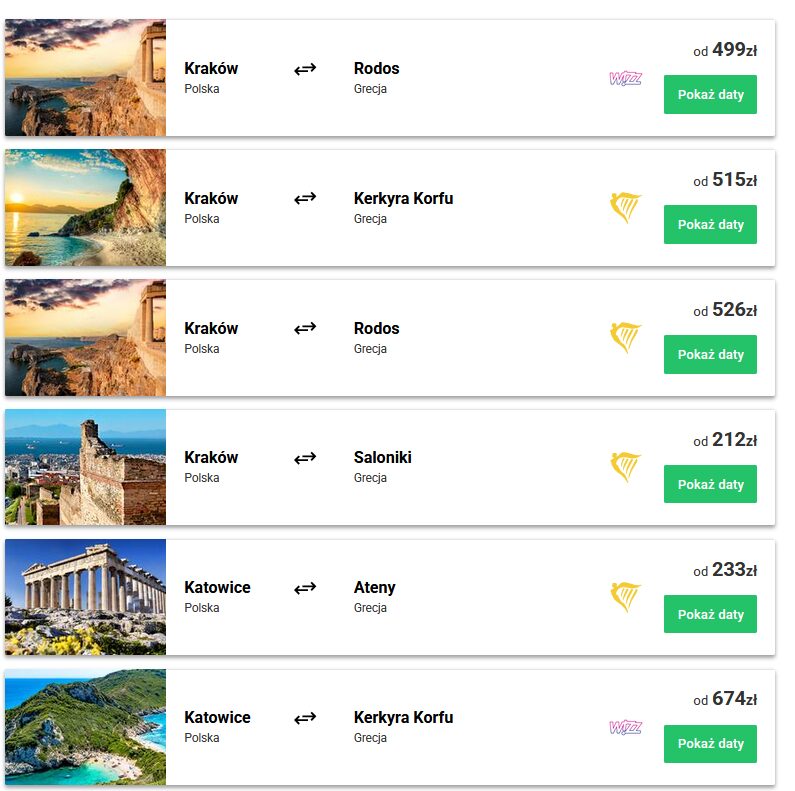The image size is (795, 791).
Task: Open Saloniki fortress wall thumbnail
Action: click(86, 467)
